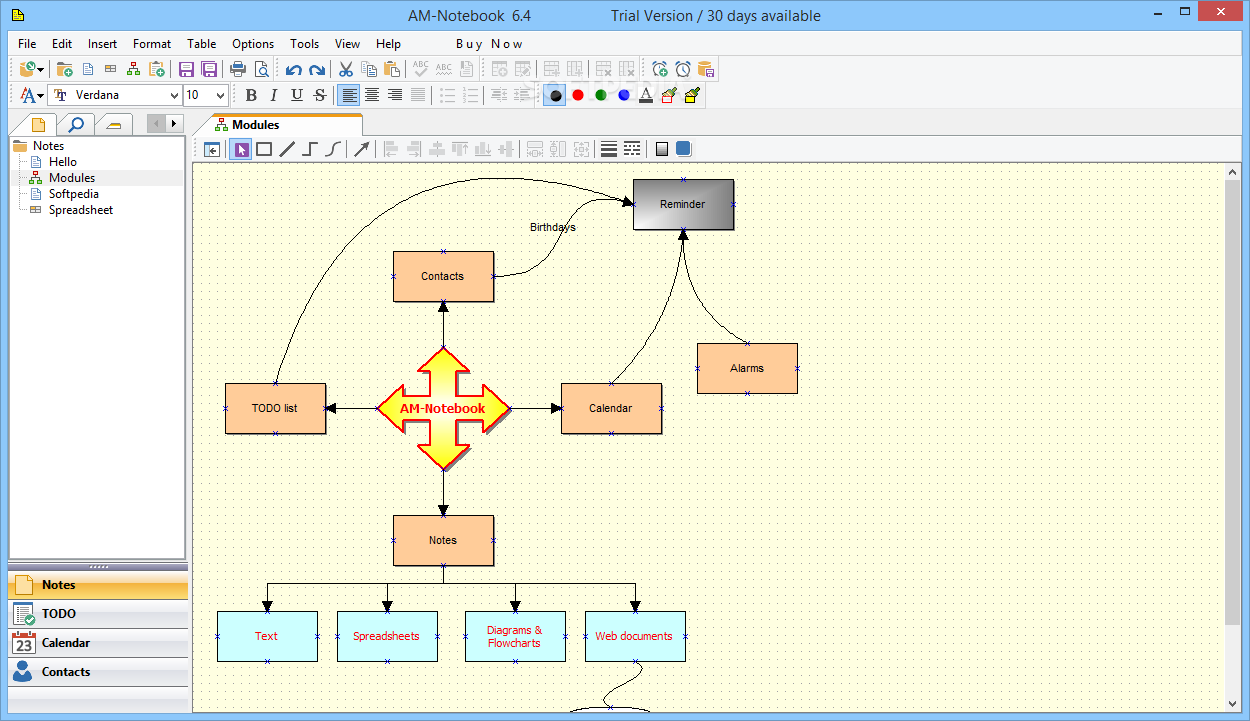
Task: Set right text alignment
Action: point(395,95)
